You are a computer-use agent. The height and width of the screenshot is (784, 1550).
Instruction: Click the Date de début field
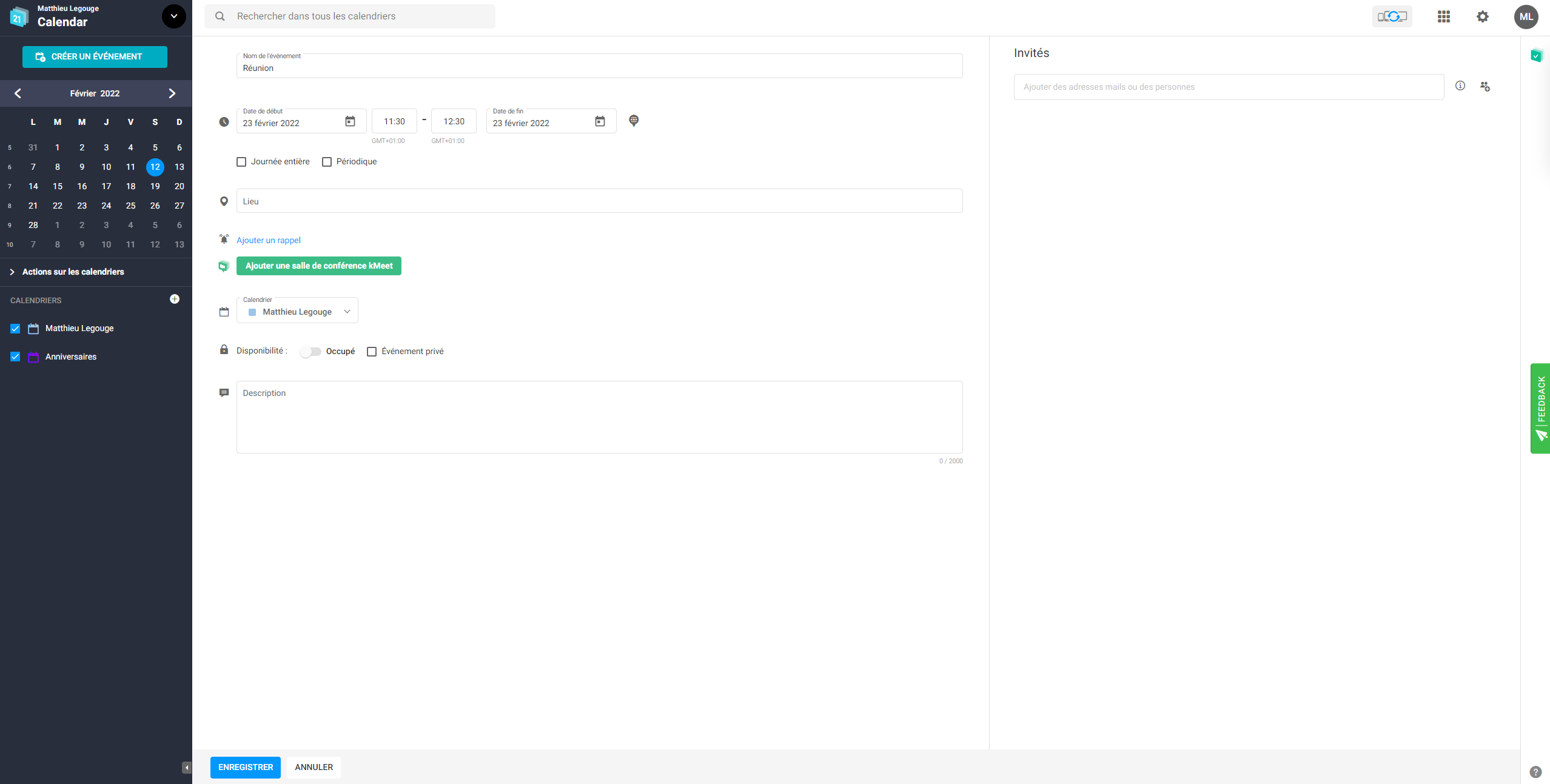tap(301, 121)
